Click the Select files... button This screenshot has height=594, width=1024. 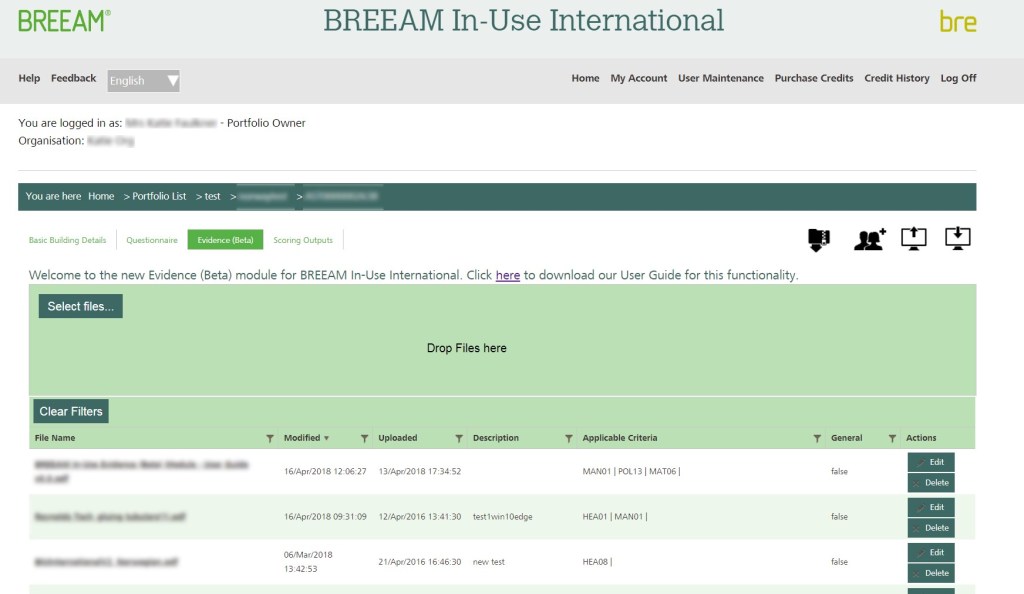[80, 306]
